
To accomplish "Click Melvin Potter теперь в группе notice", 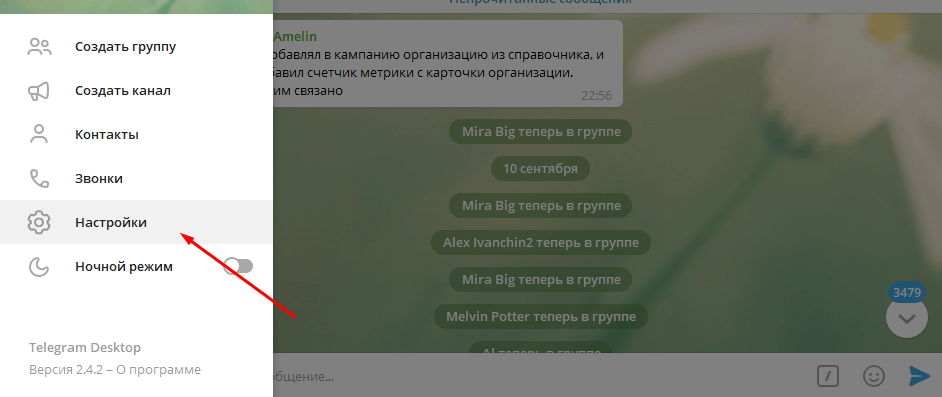I will click(x=541, y=316).
